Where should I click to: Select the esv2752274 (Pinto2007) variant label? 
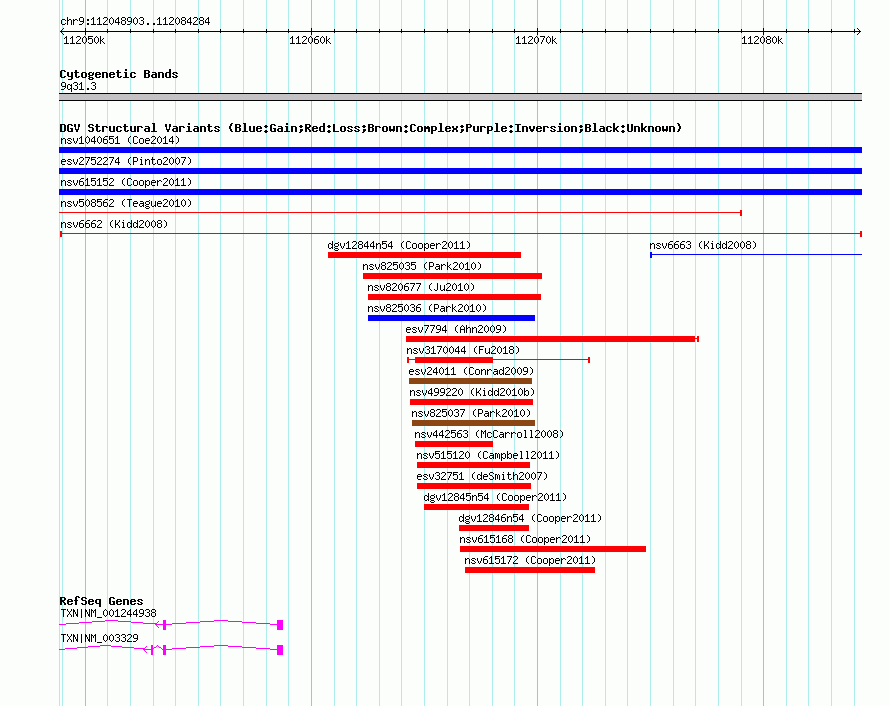[126, 161]
